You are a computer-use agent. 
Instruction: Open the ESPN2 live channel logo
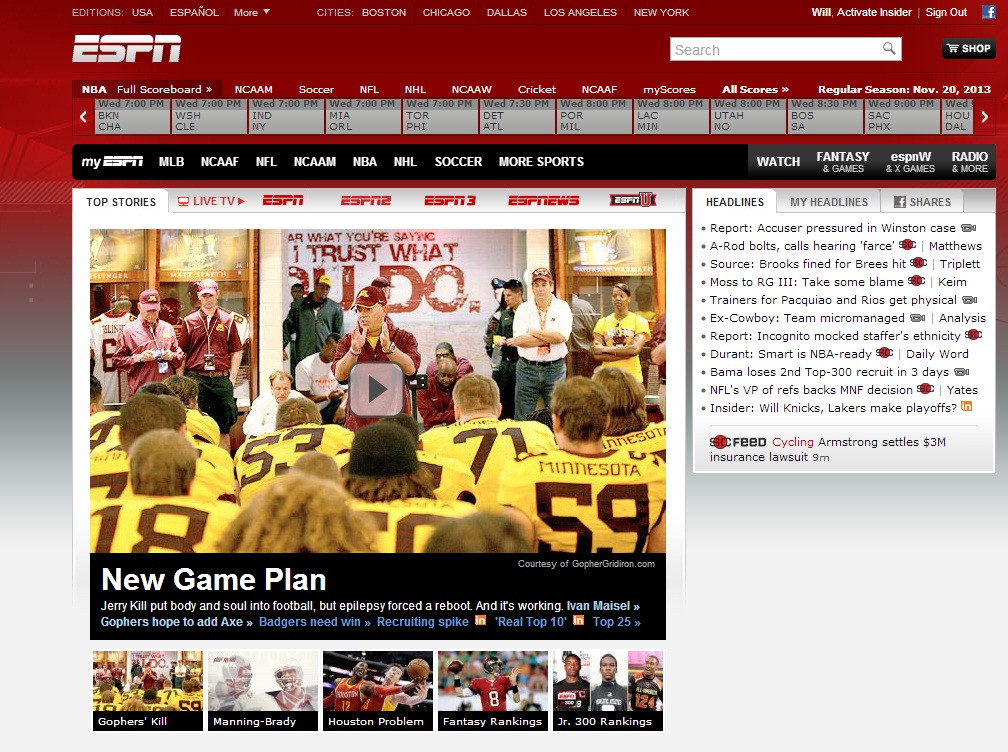tap(366, 201)
